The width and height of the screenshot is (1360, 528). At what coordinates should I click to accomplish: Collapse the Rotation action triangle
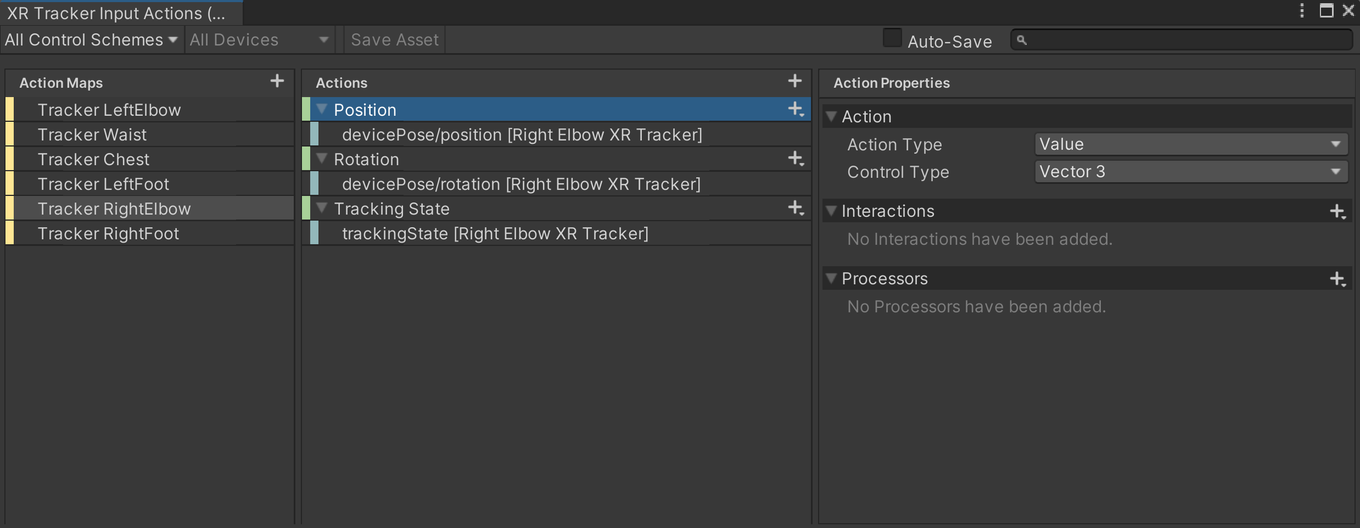[x=322, y=159]
